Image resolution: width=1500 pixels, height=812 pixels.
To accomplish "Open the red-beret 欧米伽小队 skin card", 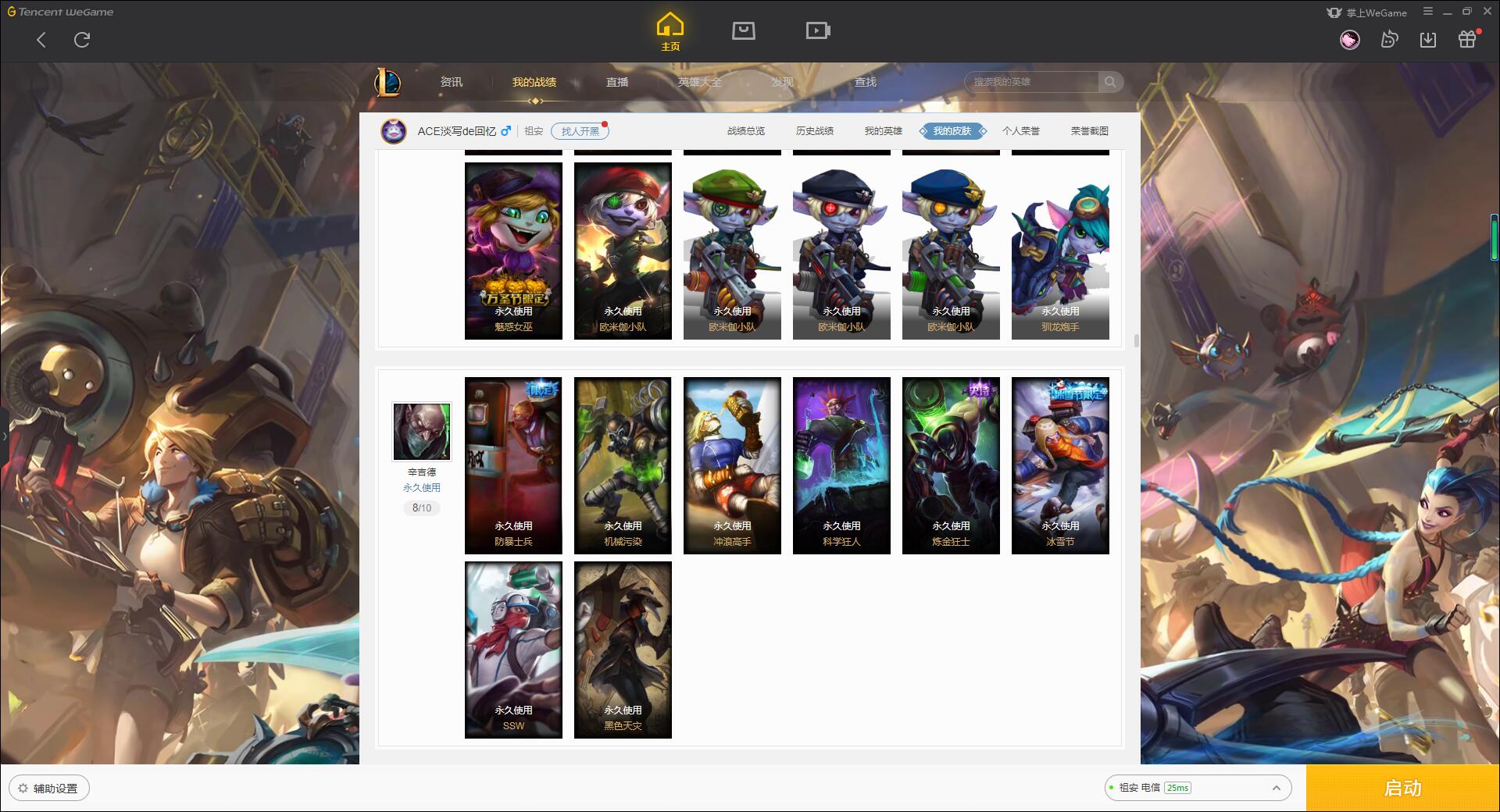I will pos(623,251).
